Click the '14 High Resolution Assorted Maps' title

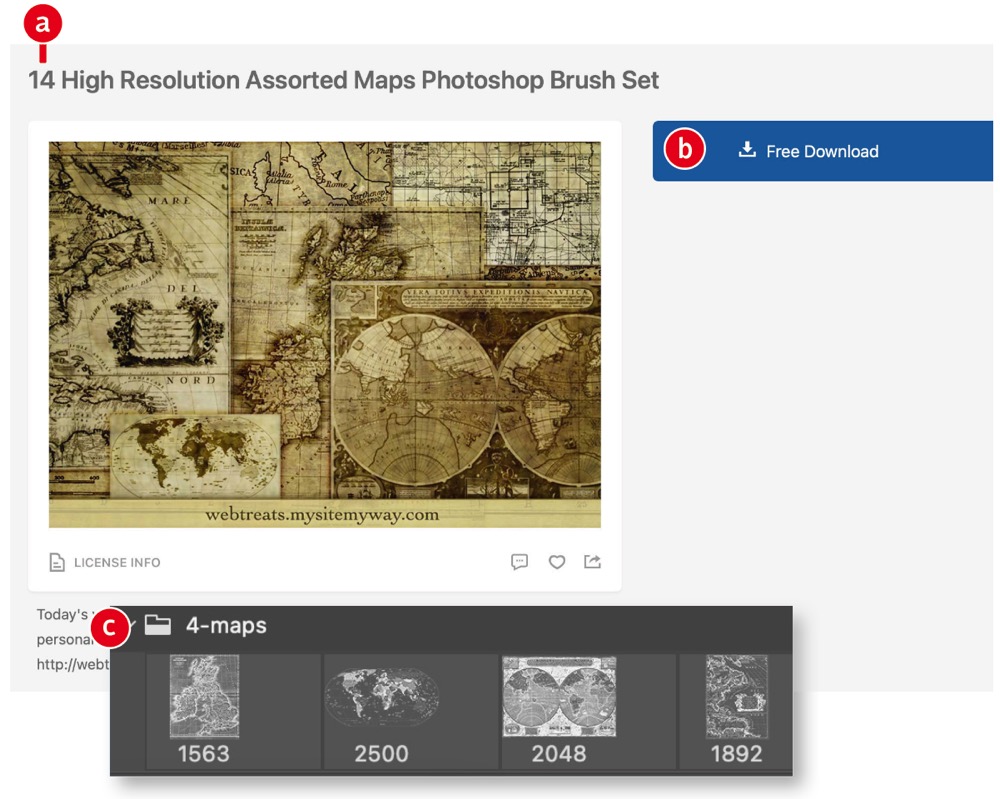tap(343, 80)
